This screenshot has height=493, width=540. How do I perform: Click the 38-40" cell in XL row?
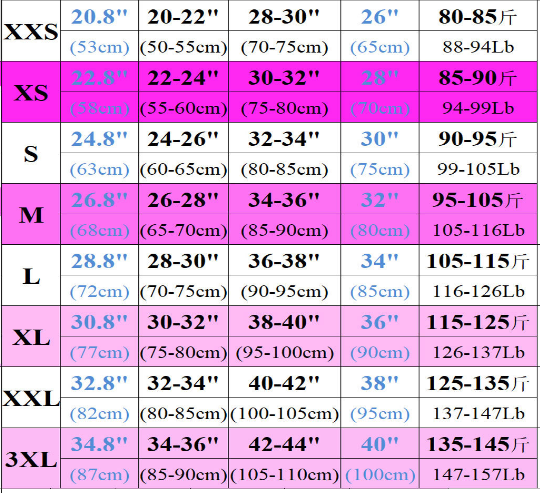(x=284, y=321)
